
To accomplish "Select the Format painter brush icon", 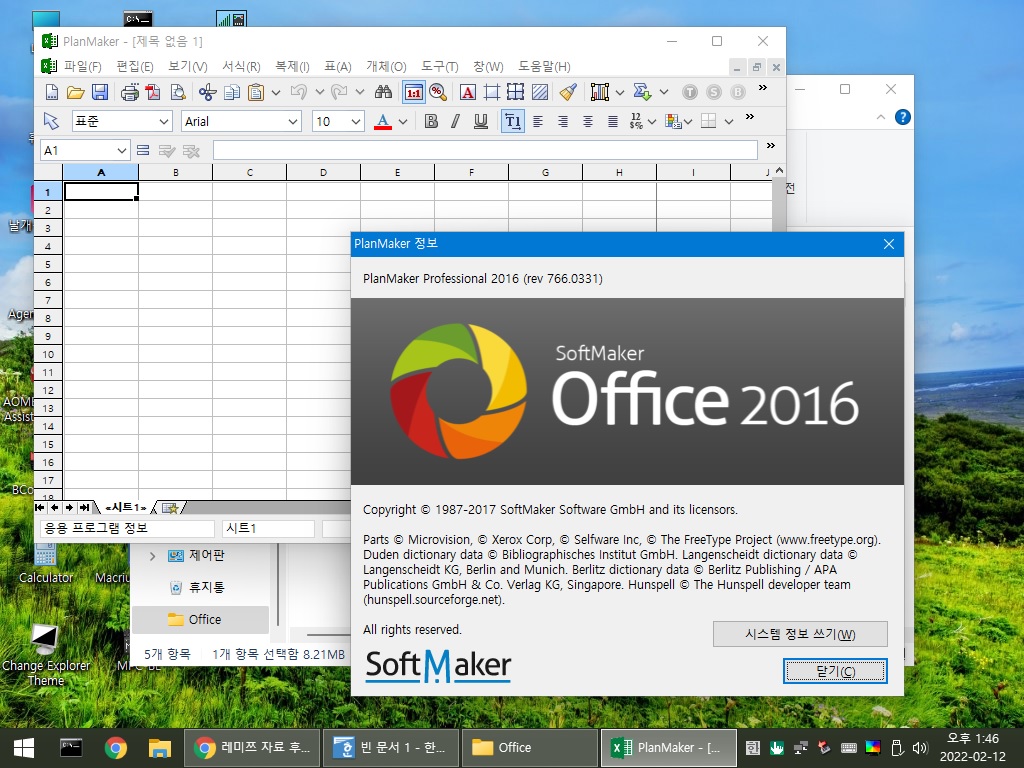I will pos(568,92).
